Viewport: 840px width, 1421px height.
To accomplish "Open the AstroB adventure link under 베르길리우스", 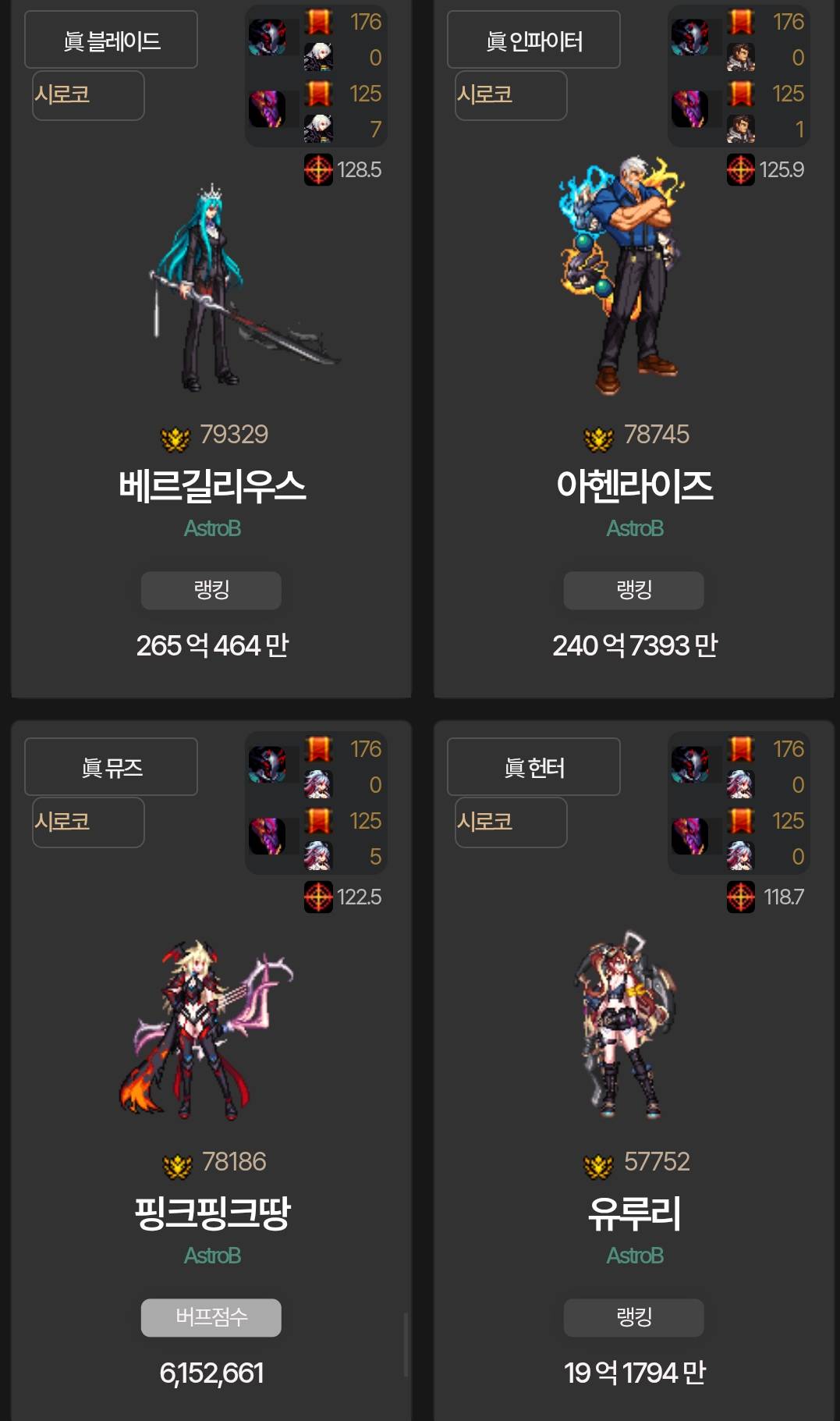I will 212,528.
